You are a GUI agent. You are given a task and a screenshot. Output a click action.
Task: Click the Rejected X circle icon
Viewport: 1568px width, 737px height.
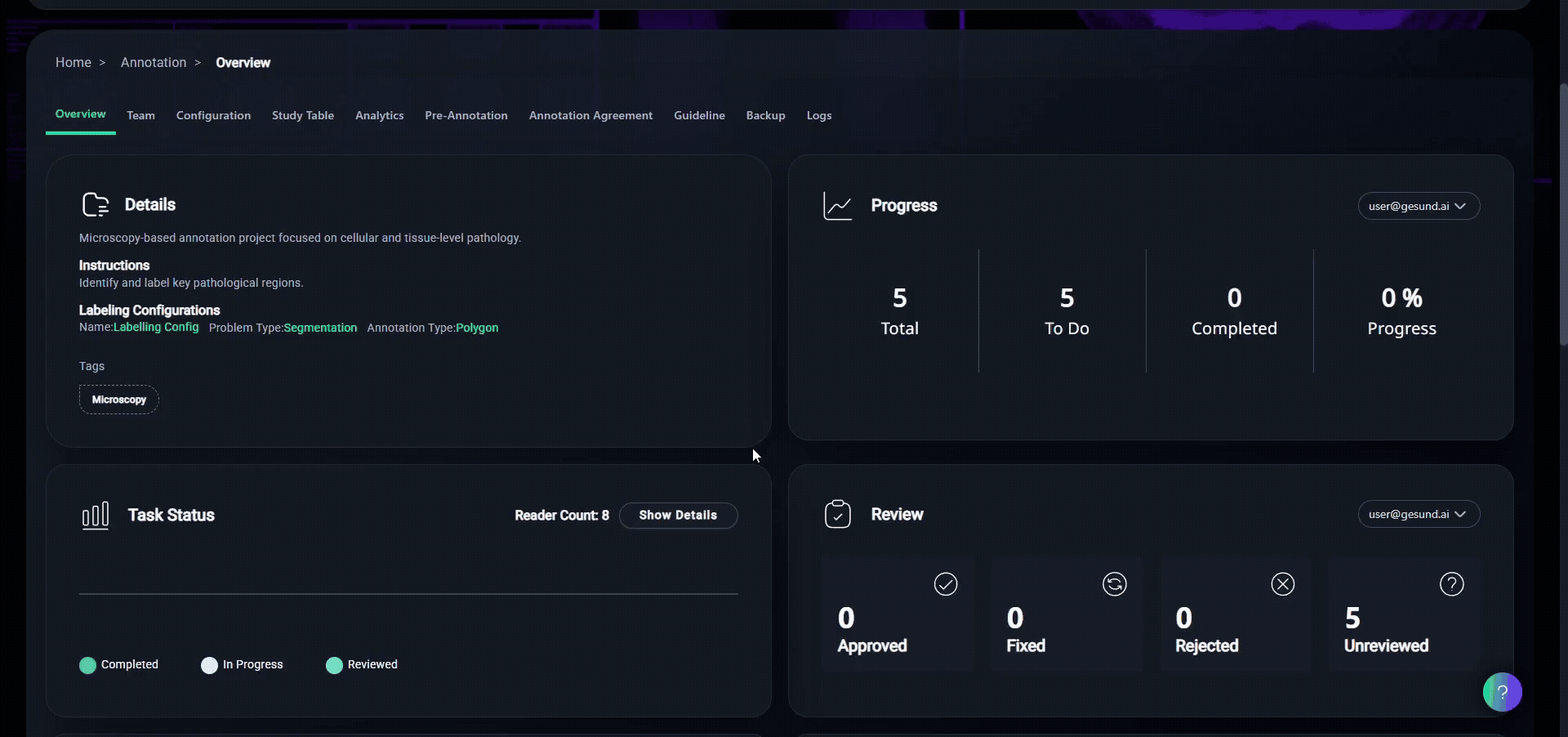pos(1283,584)
